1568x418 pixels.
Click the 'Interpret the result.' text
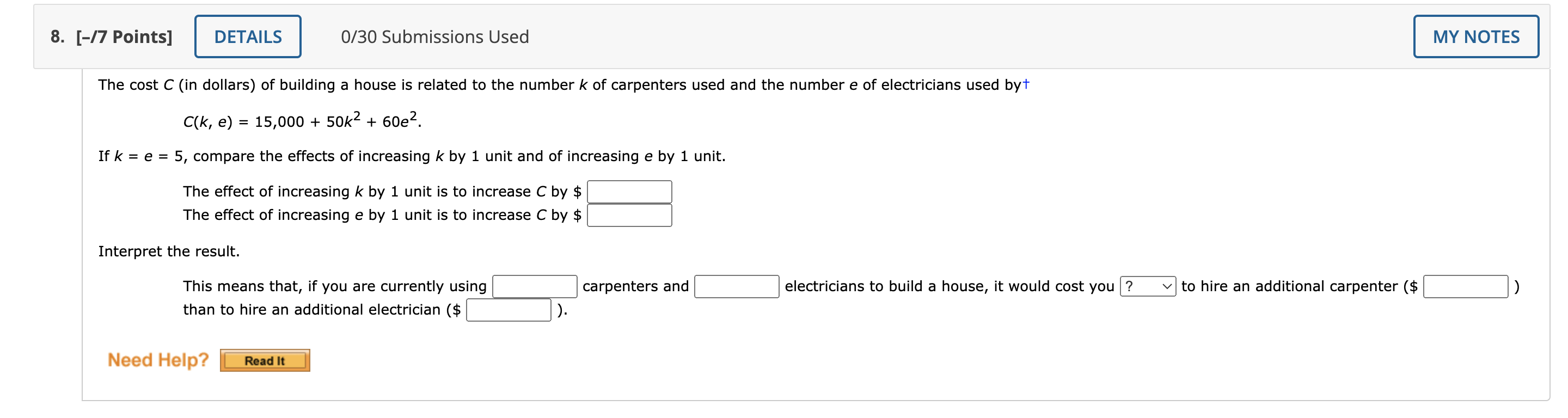170,250
